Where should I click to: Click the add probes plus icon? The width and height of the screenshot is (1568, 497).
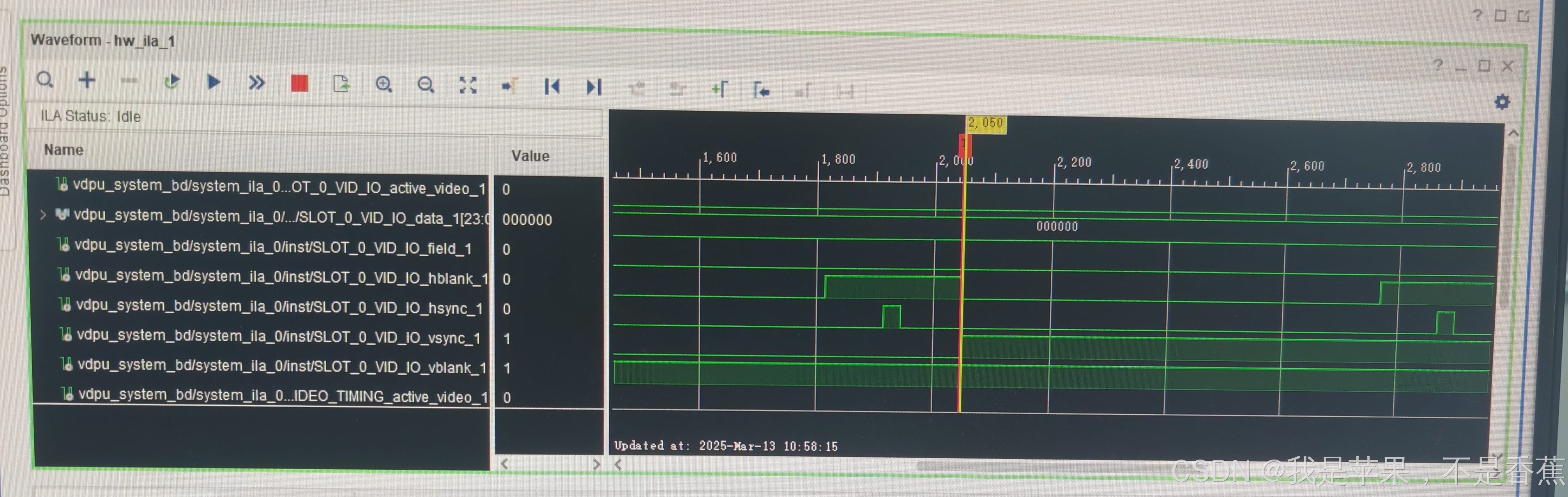pos(87,80)
